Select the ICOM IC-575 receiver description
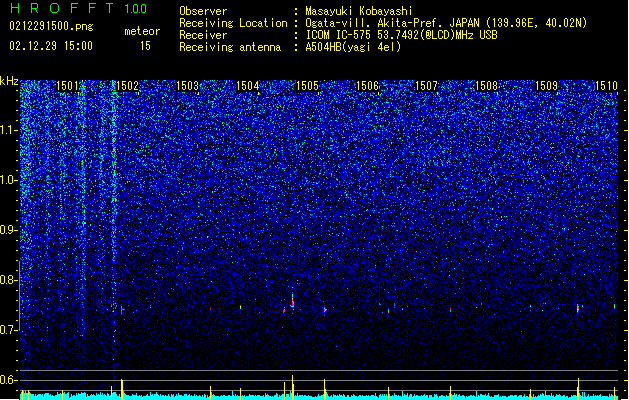Viewport: 629px width, 400px height. point(402,35)
